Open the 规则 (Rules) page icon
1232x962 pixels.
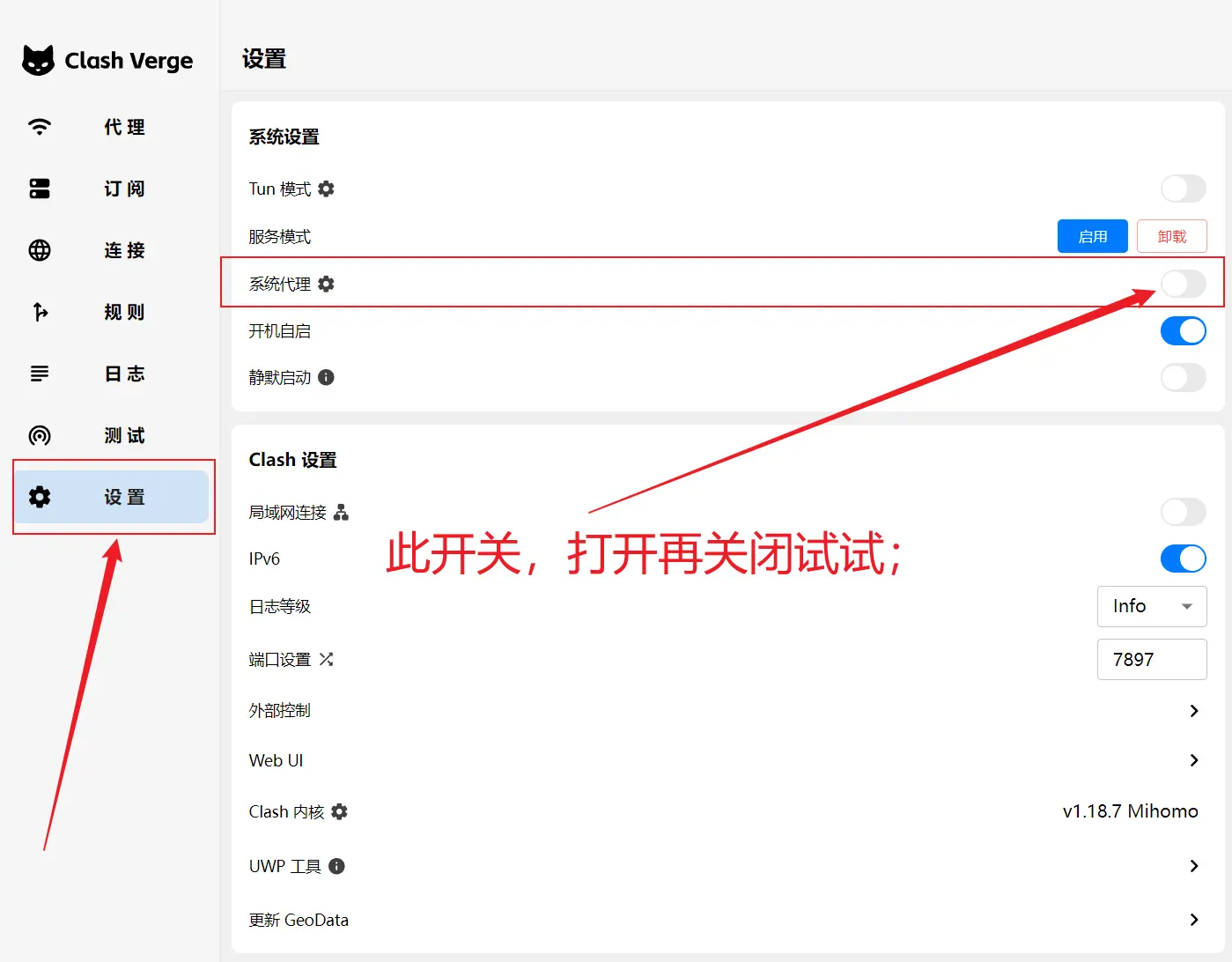click(x=39, y=312)
